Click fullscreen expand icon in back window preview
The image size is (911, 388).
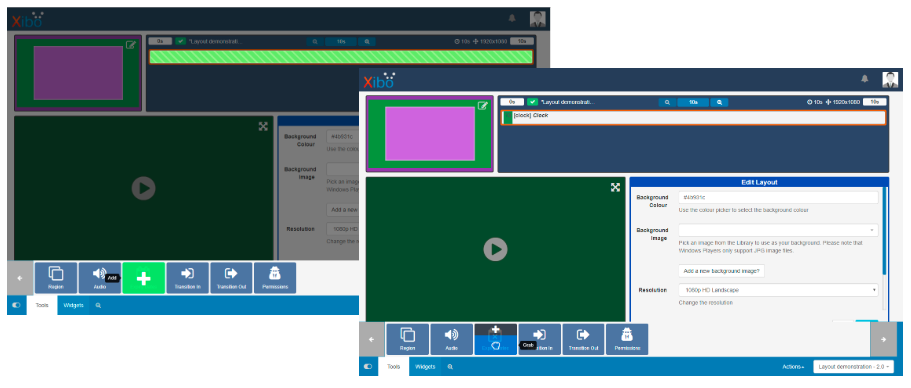coord(263,126)
